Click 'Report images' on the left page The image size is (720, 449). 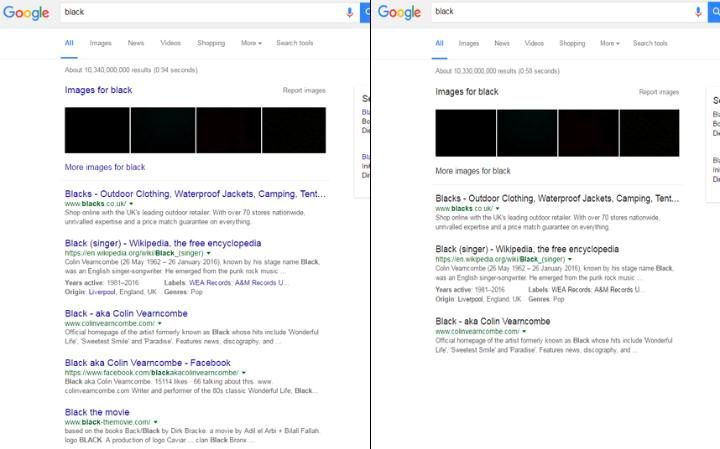coord(304,91)
